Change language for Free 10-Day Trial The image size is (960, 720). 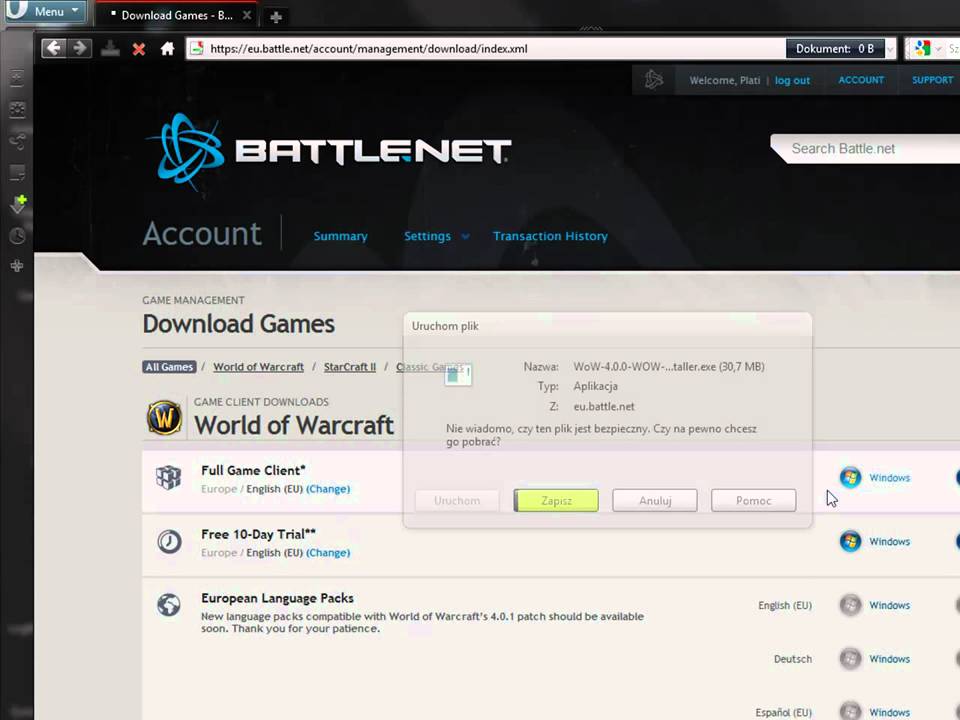[328, 552]
